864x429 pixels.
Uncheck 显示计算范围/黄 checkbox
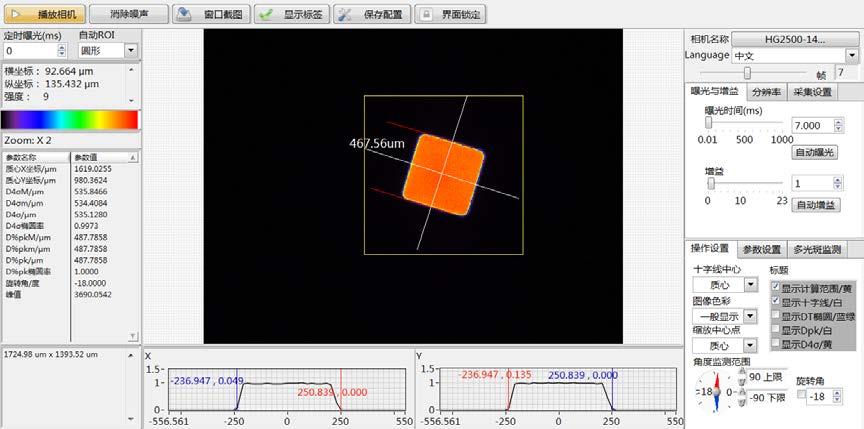coord(776,287)
